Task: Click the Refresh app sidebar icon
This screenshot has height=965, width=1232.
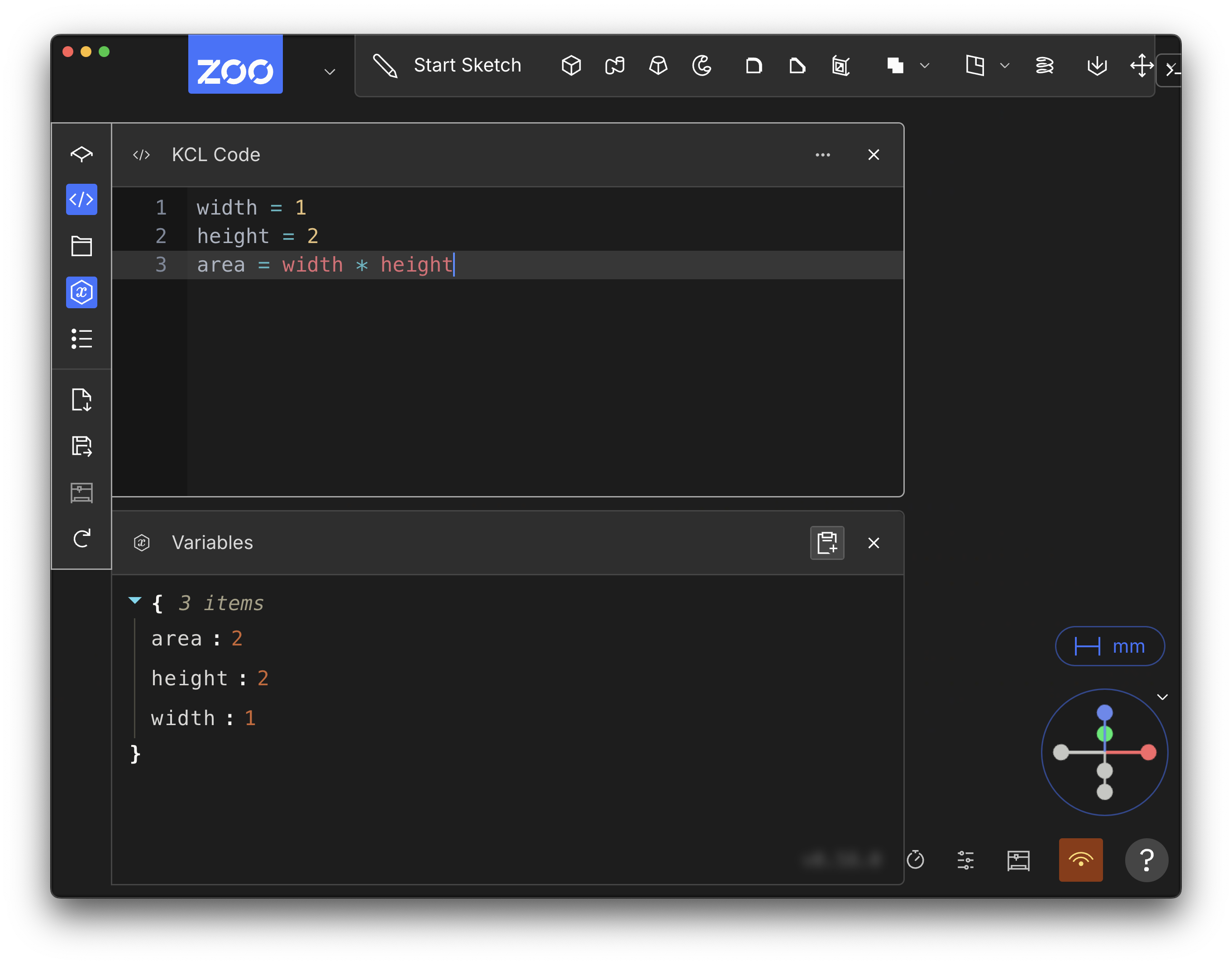Action: pos(81,539)
